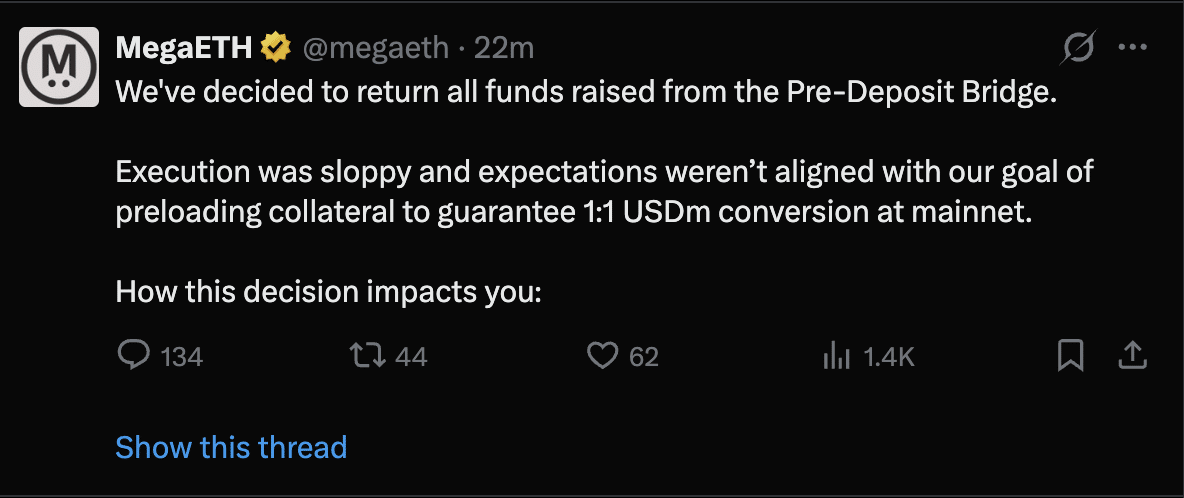The image size is (1184, 498).
Task: Open the three-dot More menu
Action: [1133, 47]
